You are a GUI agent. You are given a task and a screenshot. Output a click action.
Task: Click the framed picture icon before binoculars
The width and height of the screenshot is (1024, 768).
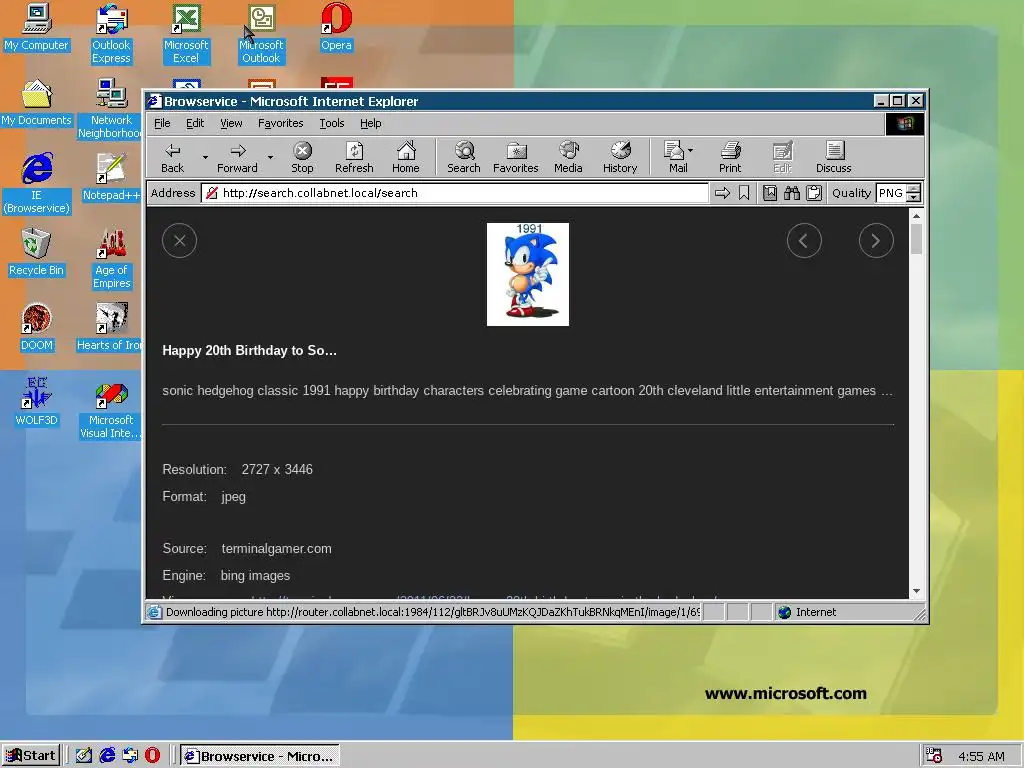[x=770, y=193]
